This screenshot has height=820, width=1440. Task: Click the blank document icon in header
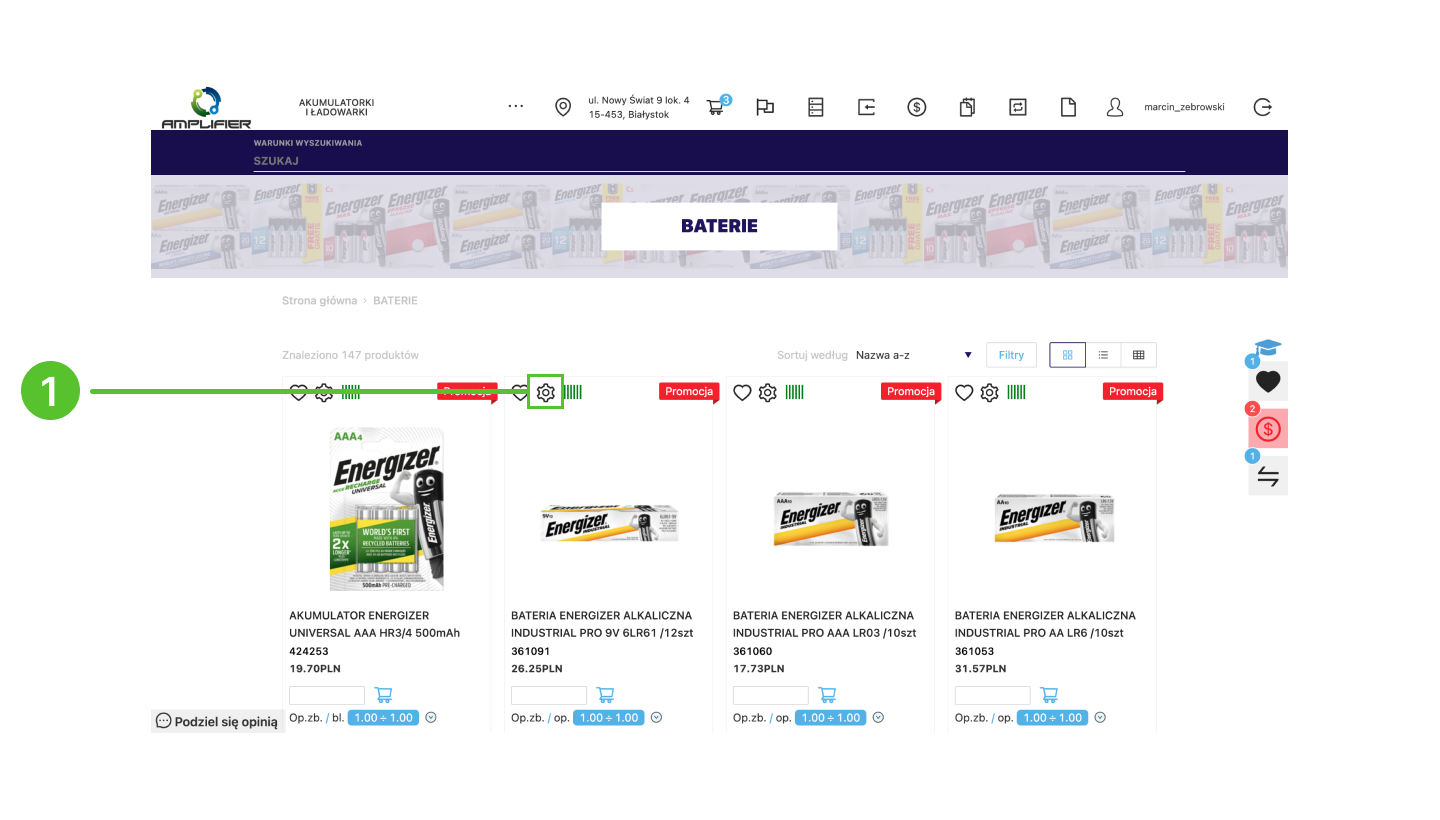(1068, 107)
